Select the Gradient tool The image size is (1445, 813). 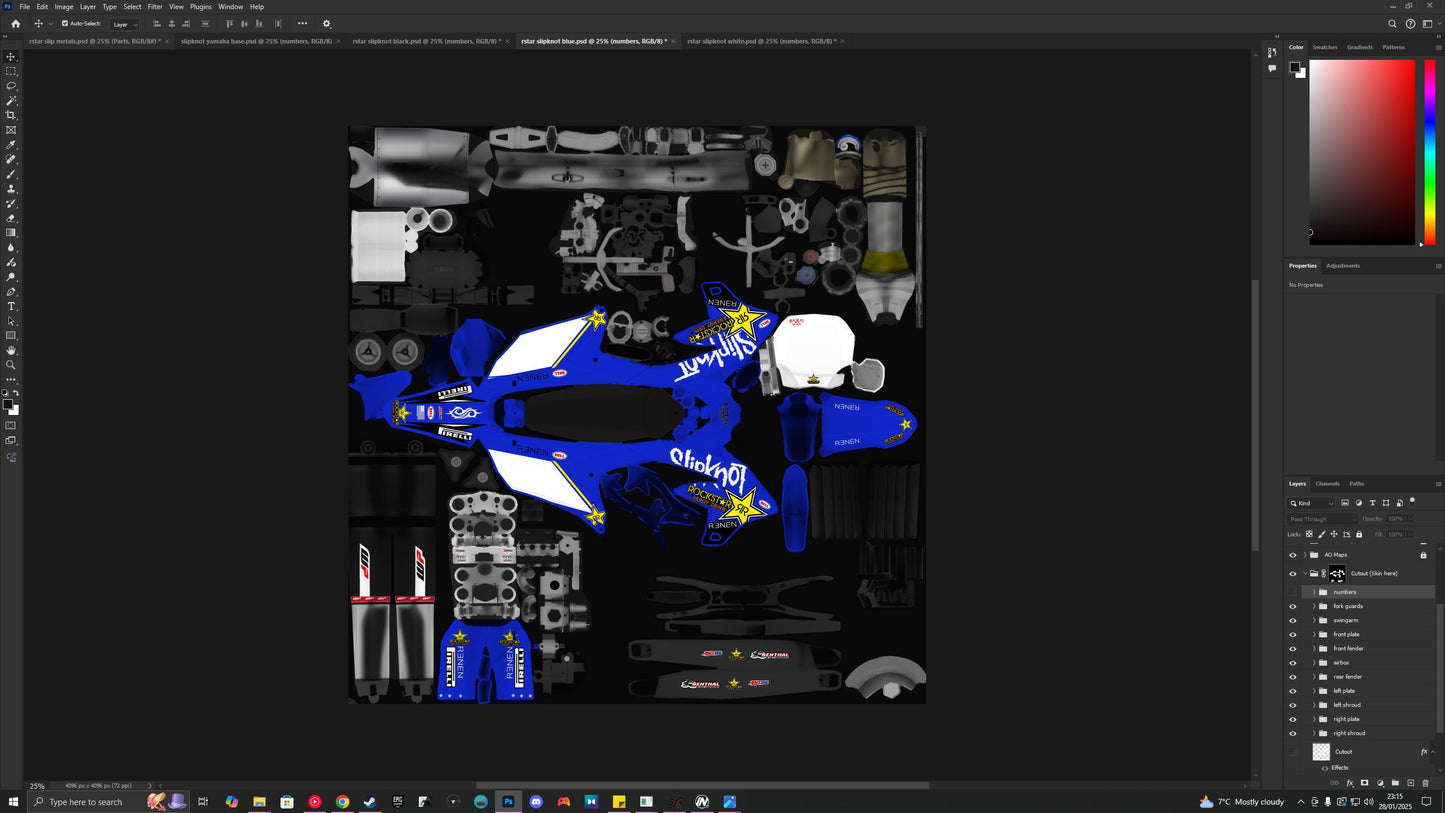11,233
